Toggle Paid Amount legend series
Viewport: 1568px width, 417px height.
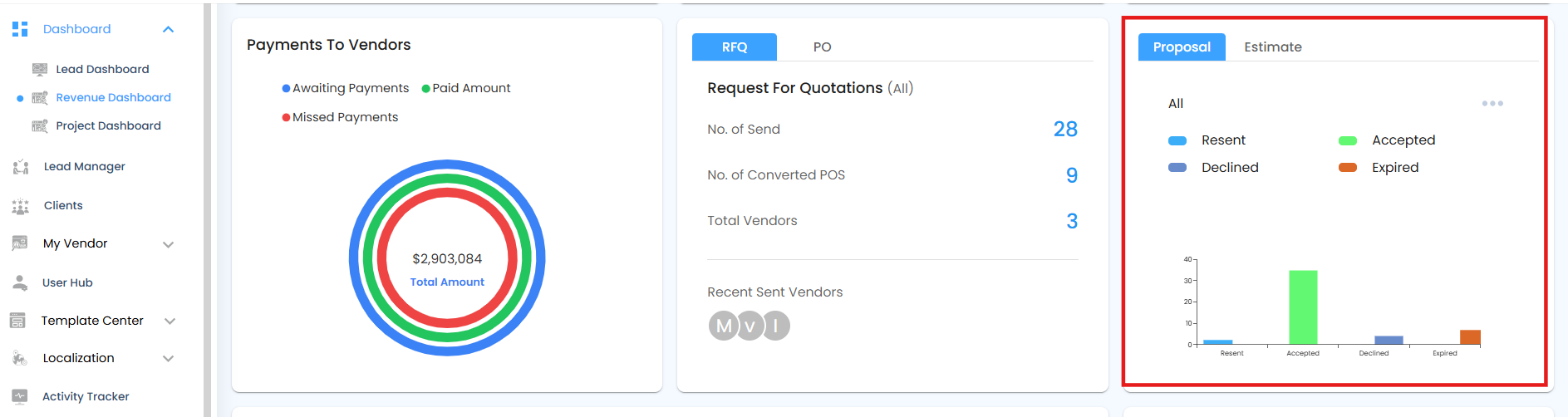(466, 88)
